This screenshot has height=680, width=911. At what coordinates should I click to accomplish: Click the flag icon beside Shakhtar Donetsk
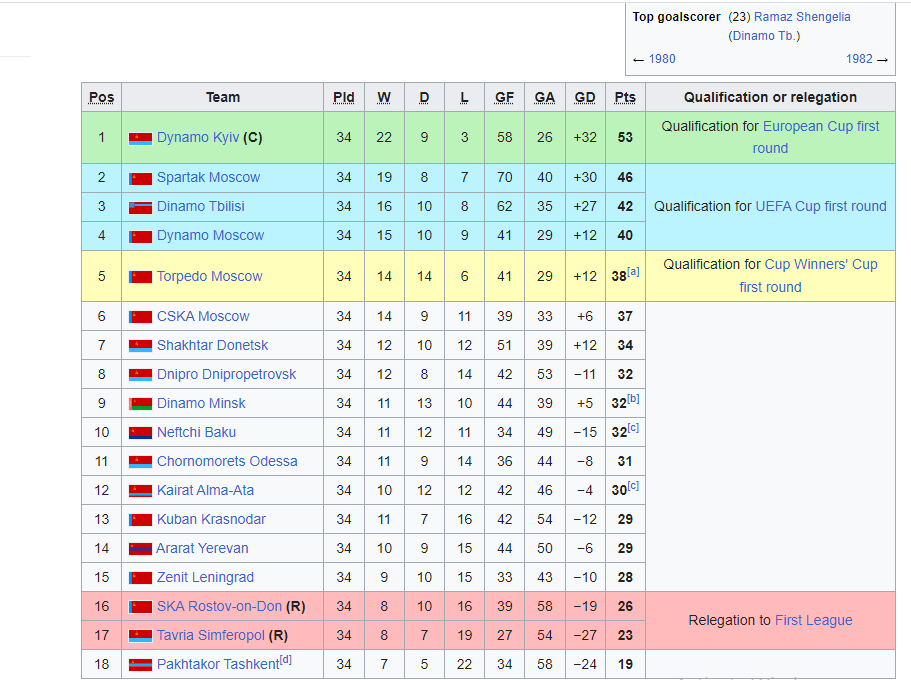(140, 346)
